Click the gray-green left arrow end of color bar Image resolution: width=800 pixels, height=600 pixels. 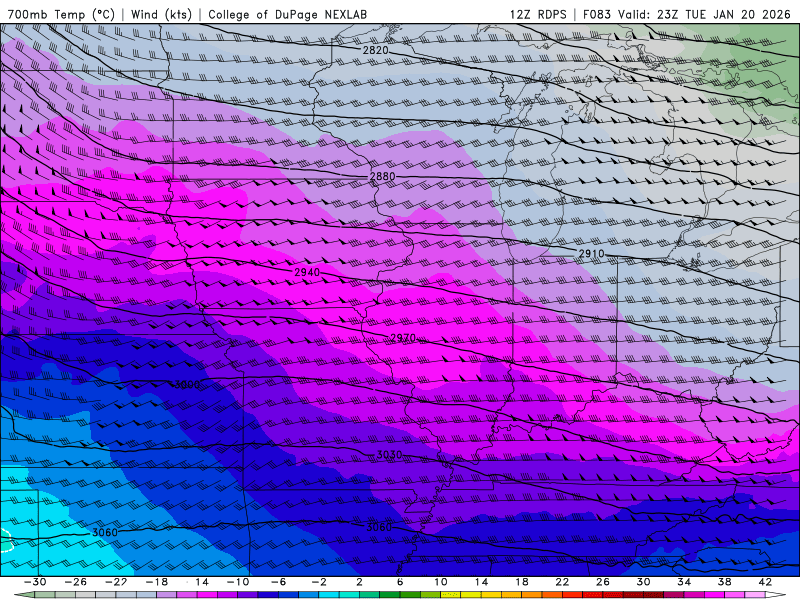click(24, 595)
